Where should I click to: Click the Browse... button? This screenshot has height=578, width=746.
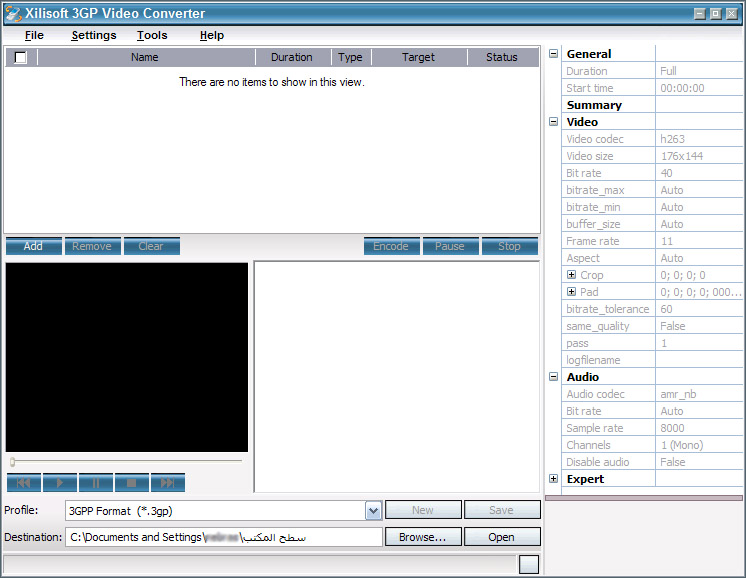point(423,537)
